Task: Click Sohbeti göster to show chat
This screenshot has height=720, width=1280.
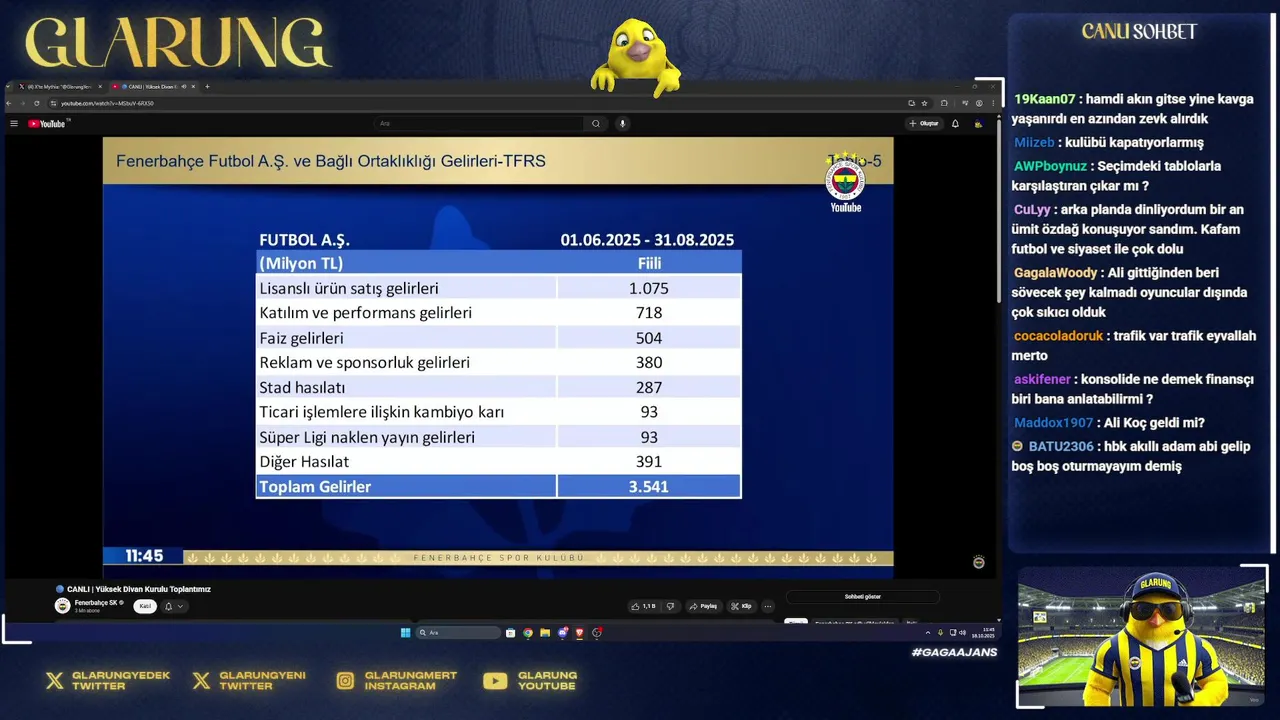Action: [862, 597]
